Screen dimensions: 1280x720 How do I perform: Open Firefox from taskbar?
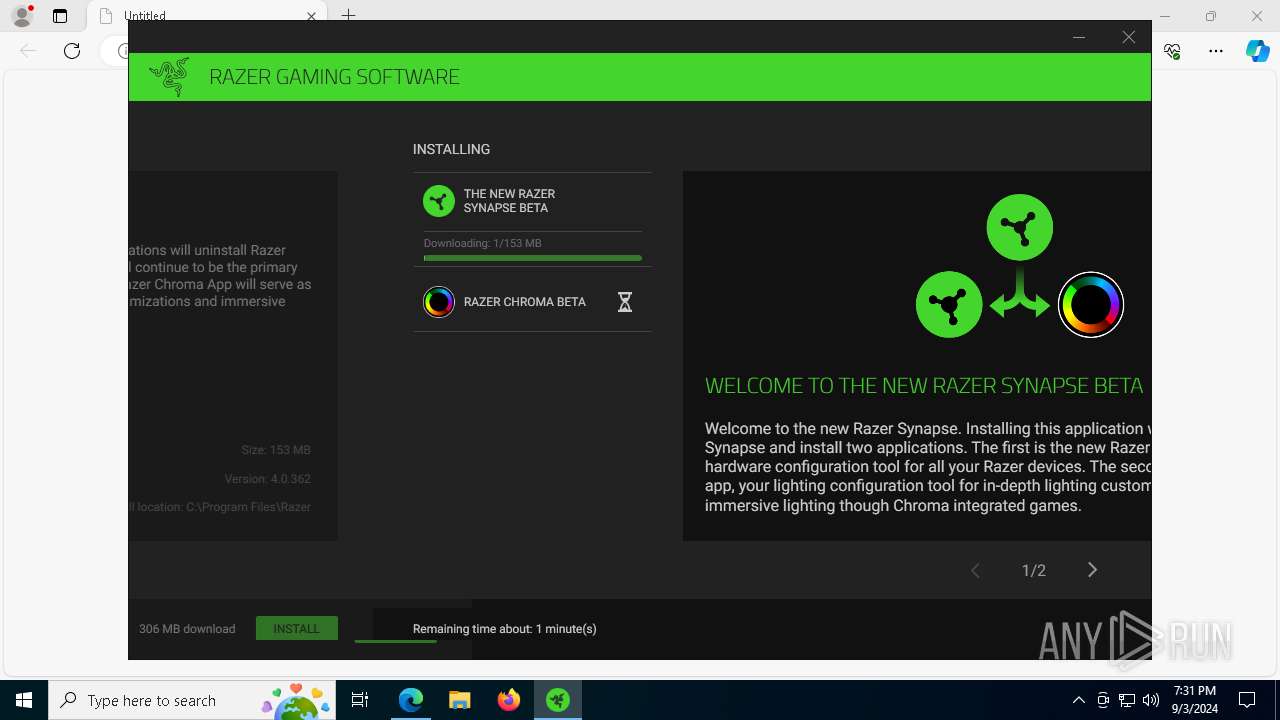pos(508,700)
